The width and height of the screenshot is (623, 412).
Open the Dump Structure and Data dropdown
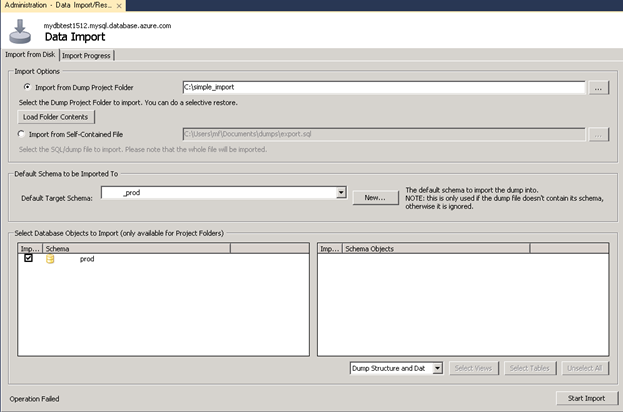[437, 368]
